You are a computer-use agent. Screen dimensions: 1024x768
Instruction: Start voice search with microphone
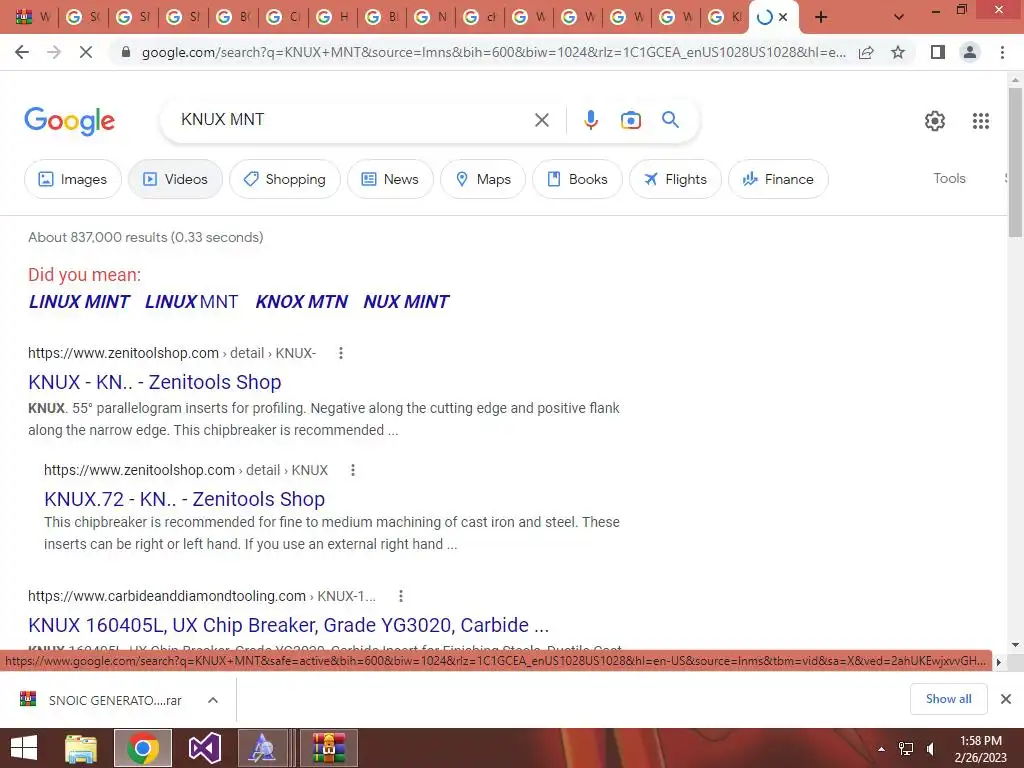pos(590,120)
